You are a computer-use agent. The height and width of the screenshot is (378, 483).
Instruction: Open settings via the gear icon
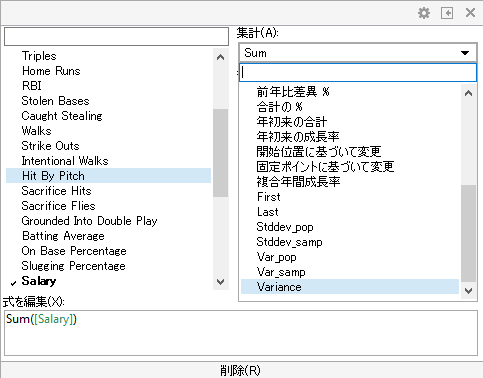click(424, 13)
